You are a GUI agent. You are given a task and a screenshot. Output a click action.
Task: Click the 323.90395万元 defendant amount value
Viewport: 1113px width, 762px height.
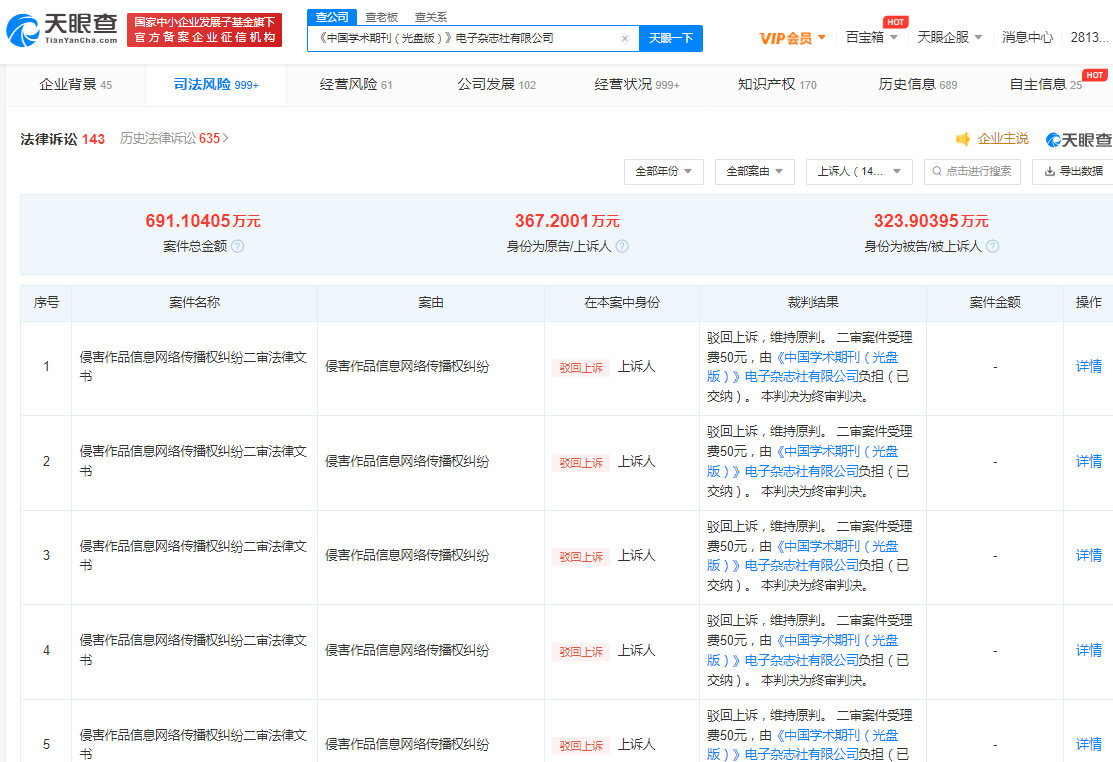click(x=931, y=221)
